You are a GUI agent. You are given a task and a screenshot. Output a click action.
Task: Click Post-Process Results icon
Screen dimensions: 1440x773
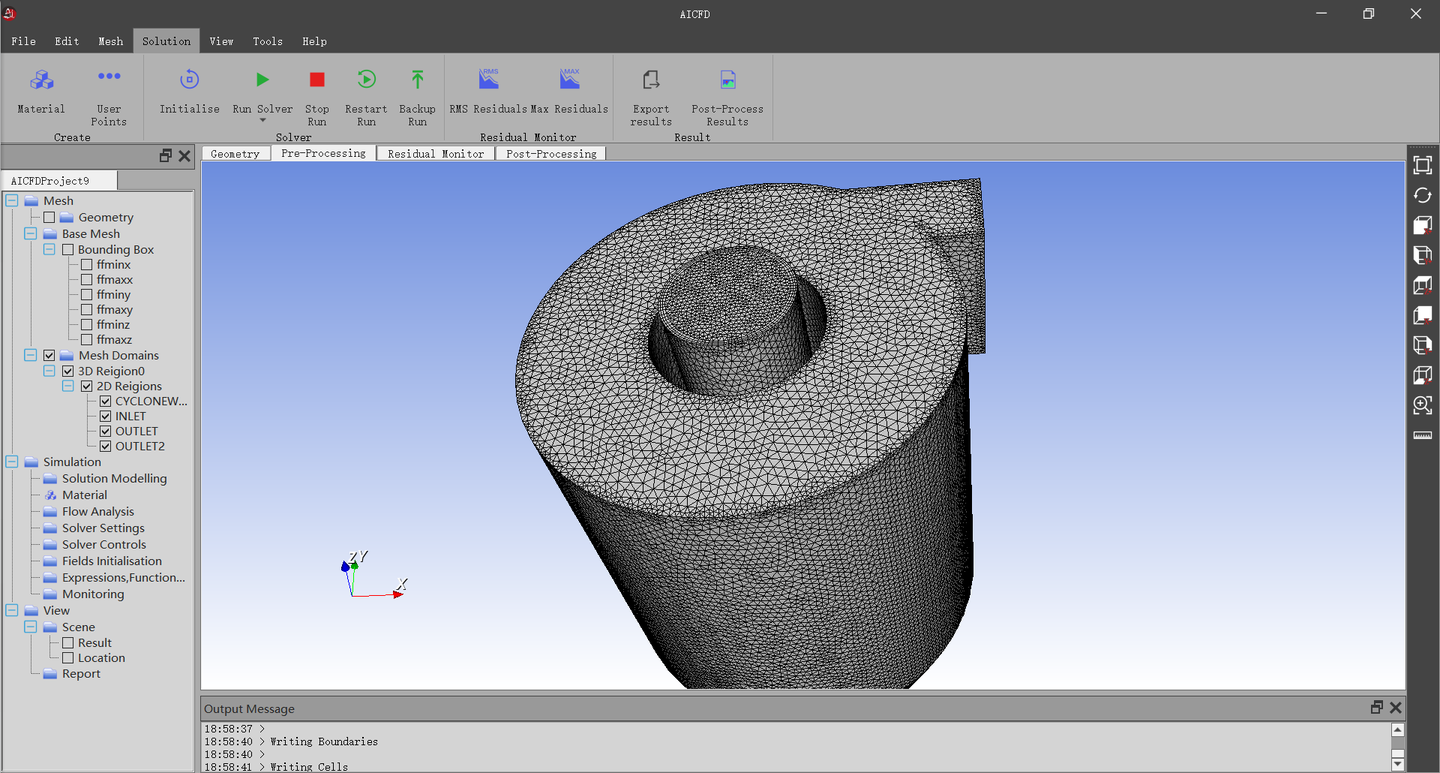point(727,80)
